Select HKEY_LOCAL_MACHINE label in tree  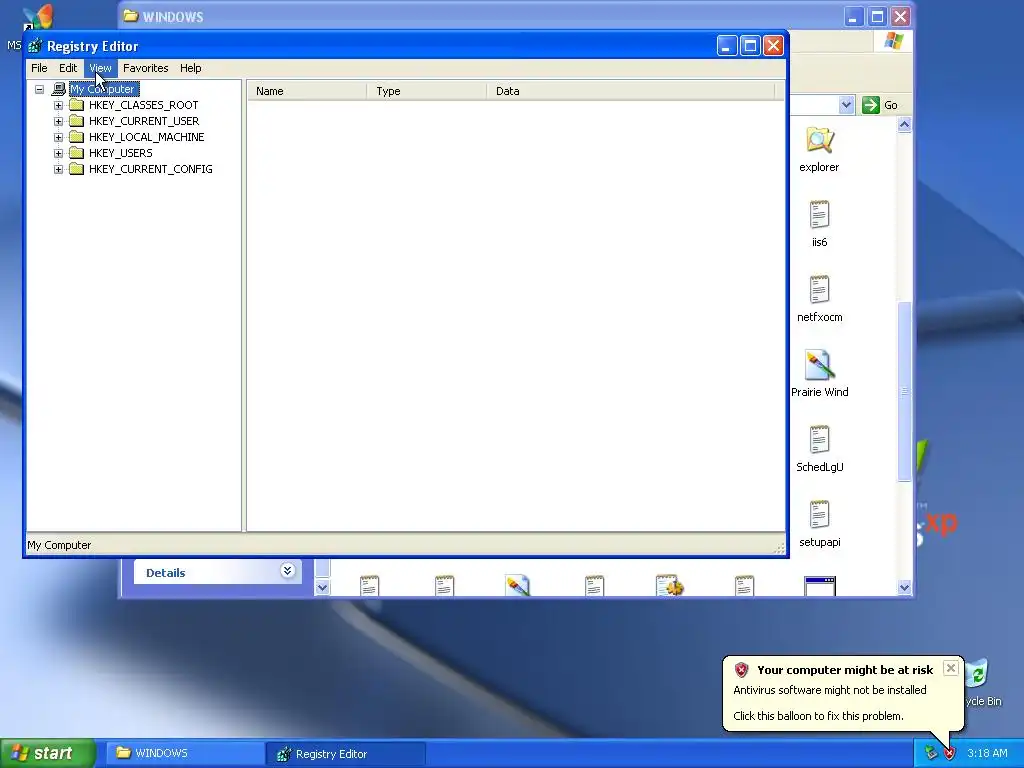[x=146, y=137]
